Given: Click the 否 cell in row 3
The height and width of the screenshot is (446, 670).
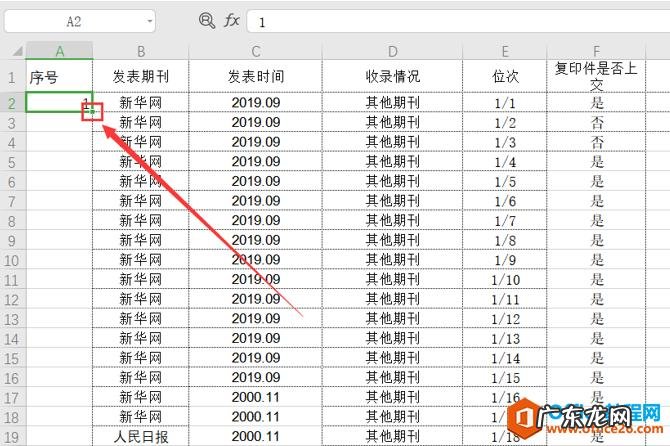Looking at the screenshot, I should pos(596,123).
